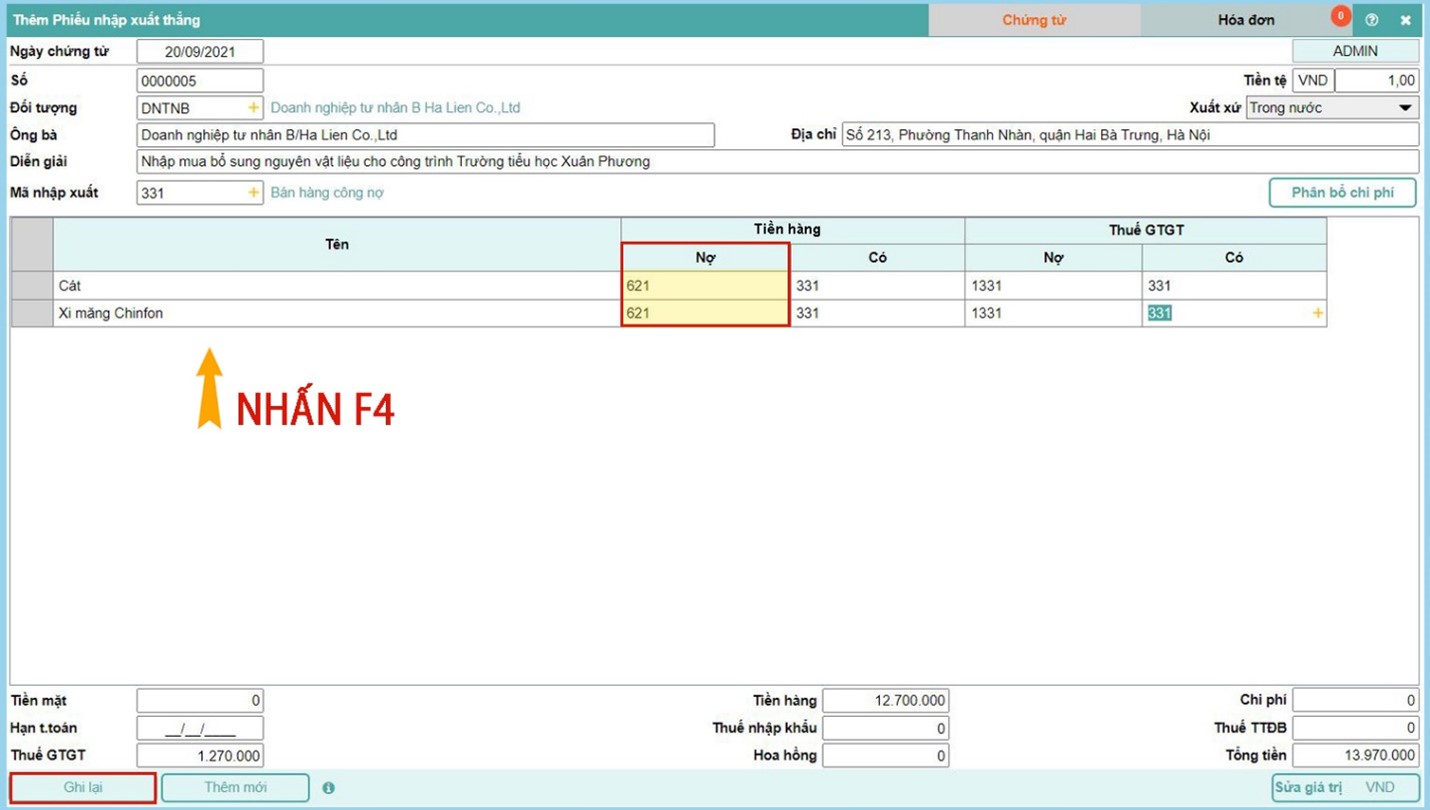Click the plus icon beside Mã nhập xuất
This screenshot has width=1430, height=810.
253,193
